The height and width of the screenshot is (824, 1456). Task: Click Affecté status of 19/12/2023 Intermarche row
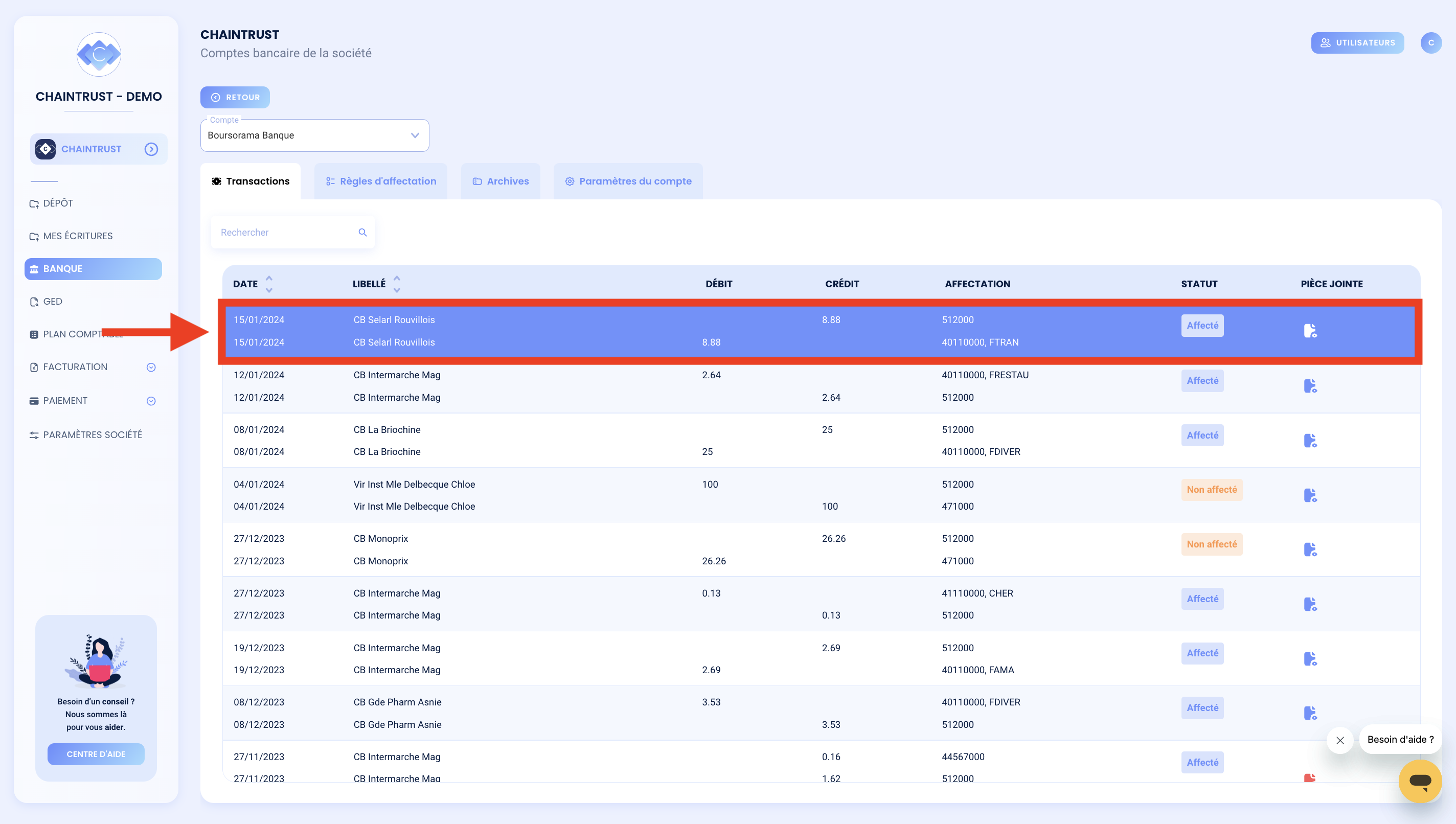pos(1202,654)
